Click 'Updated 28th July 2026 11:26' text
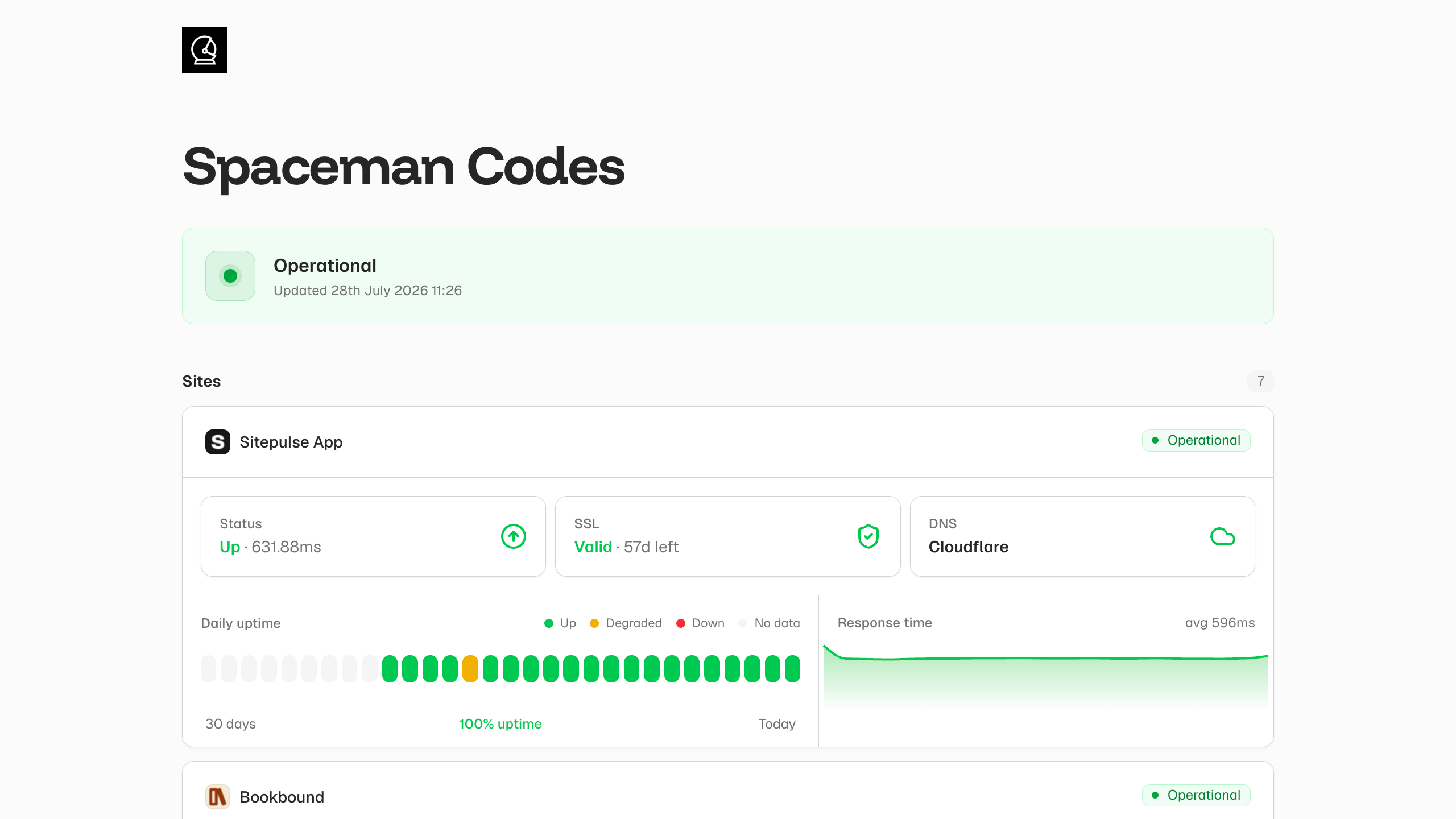This screenshot has width=1456, height=819. [x=367, y=291]
